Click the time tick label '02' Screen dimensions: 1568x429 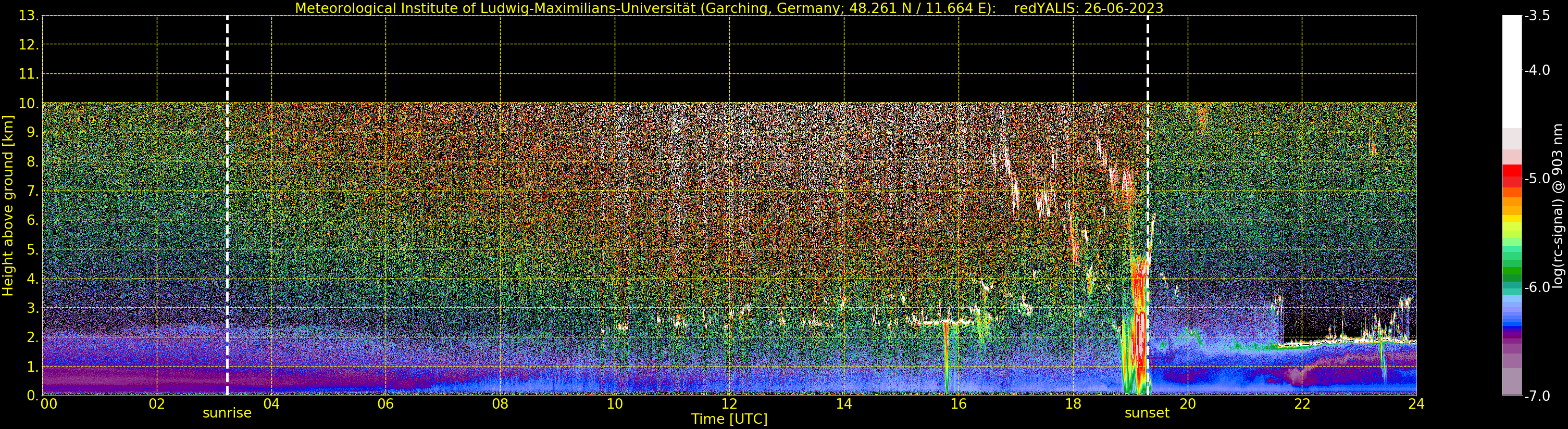[157, 404]
